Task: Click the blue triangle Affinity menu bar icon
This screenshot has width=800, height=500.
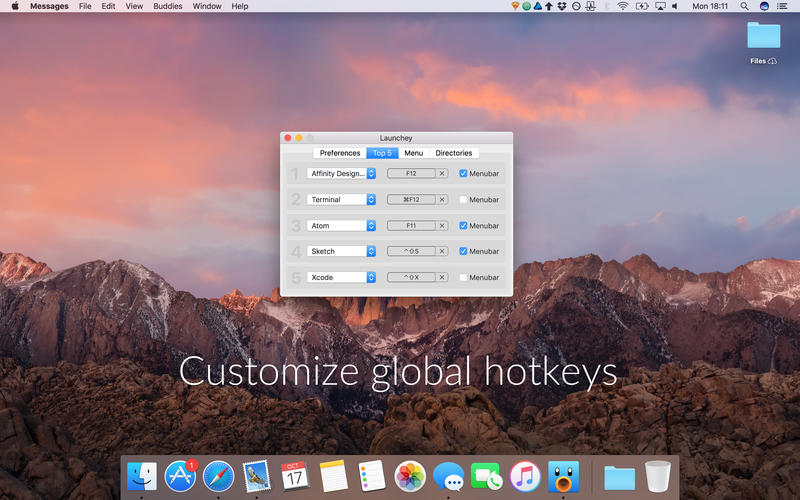Action: tap(538, 6)
